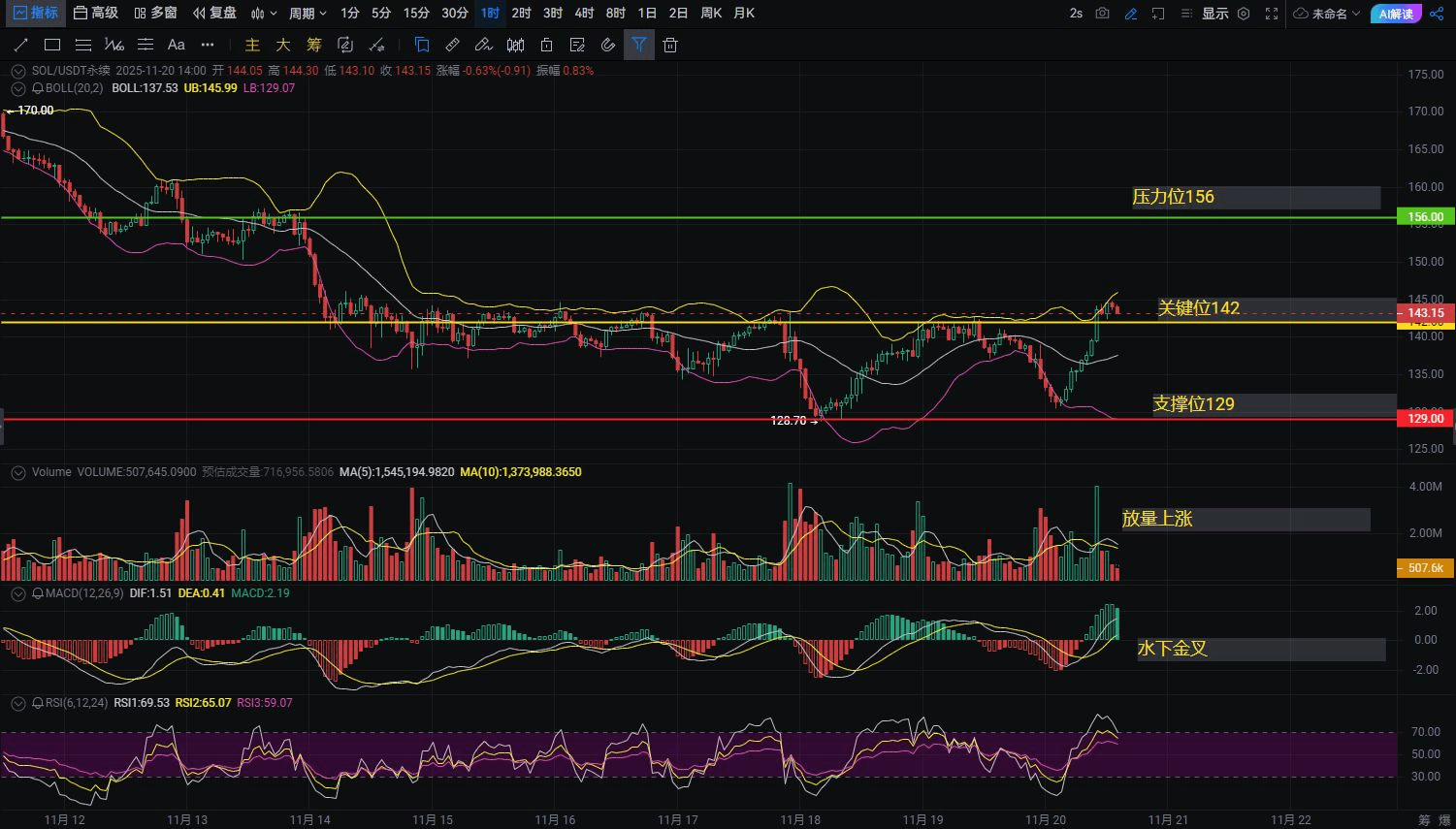The image size is (1456, 829).
Task: Take a chart screenshot with camera icon
Action: pos(1102,14)
